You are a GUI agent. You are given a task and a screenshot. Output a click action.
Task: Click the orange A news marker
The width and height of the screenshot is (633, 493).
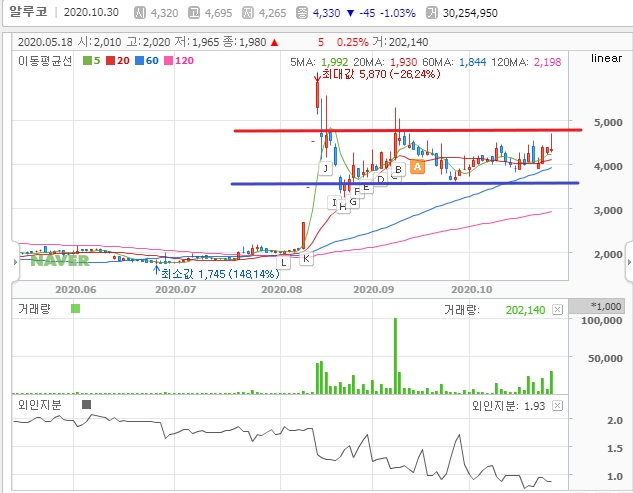(417, 166)
